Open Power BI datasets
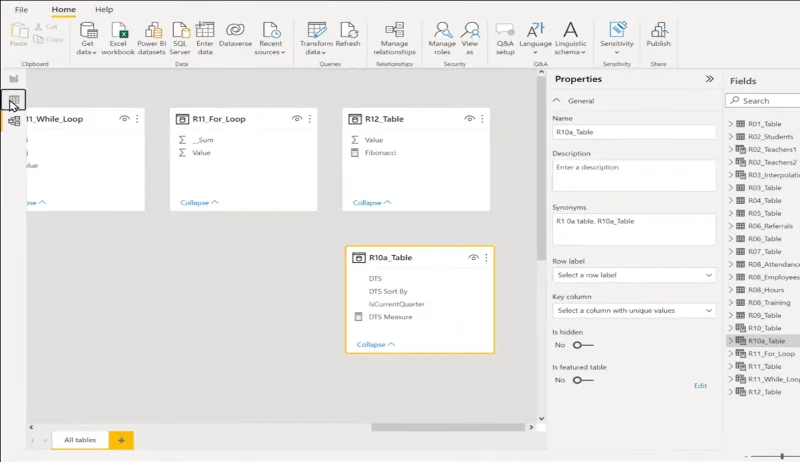The height and width of the screenshot is (462, 800). pos(152,38)
